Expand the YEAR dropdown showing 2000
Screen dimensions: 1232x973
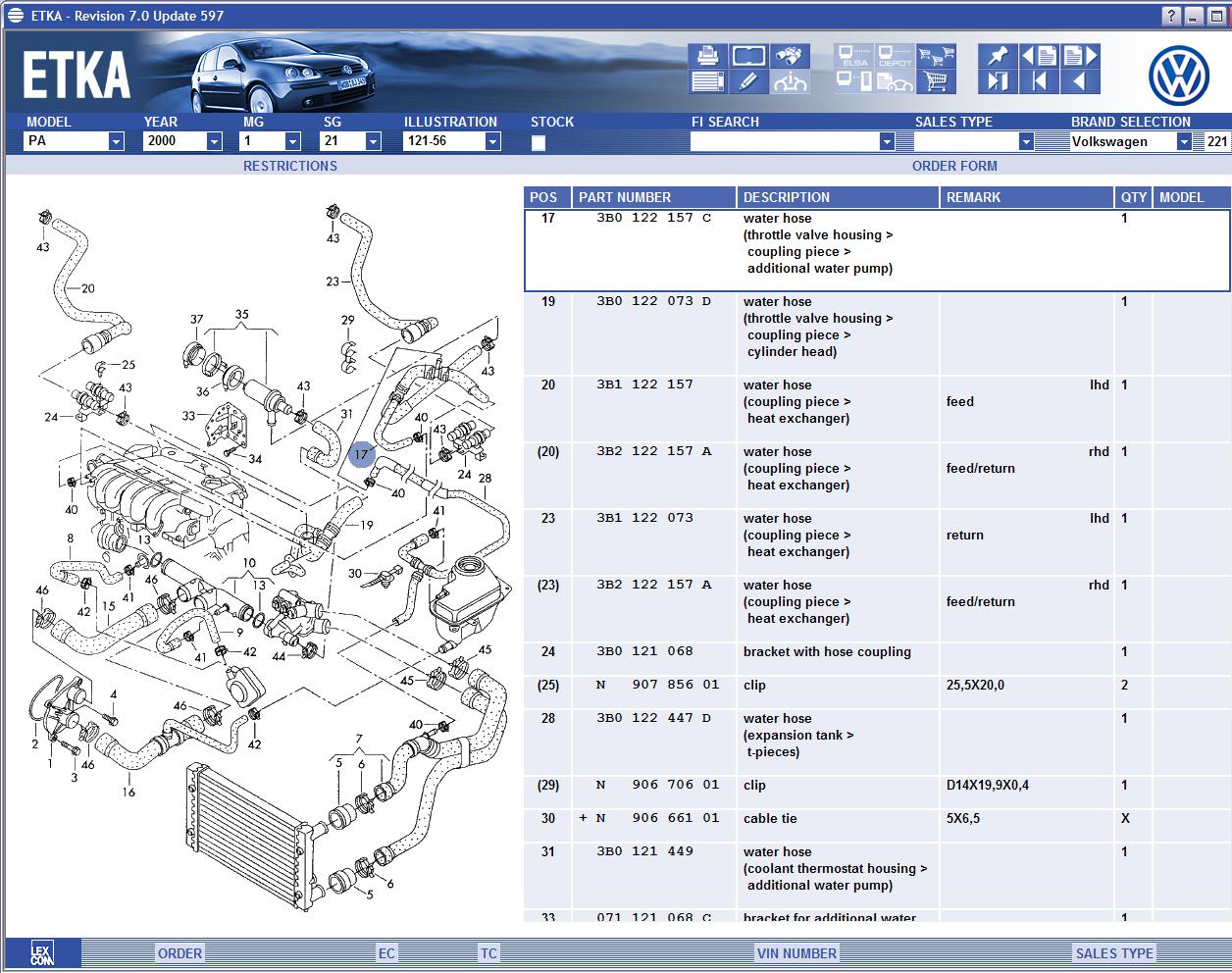[214, 141]
